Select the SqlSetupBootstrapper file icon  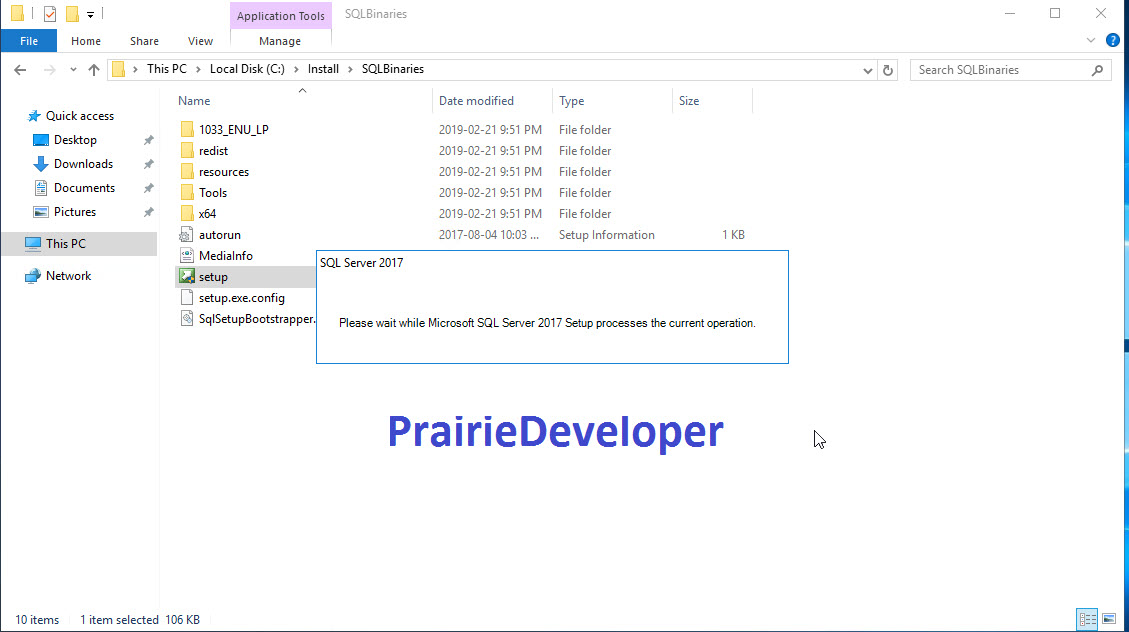click(186, 319)
